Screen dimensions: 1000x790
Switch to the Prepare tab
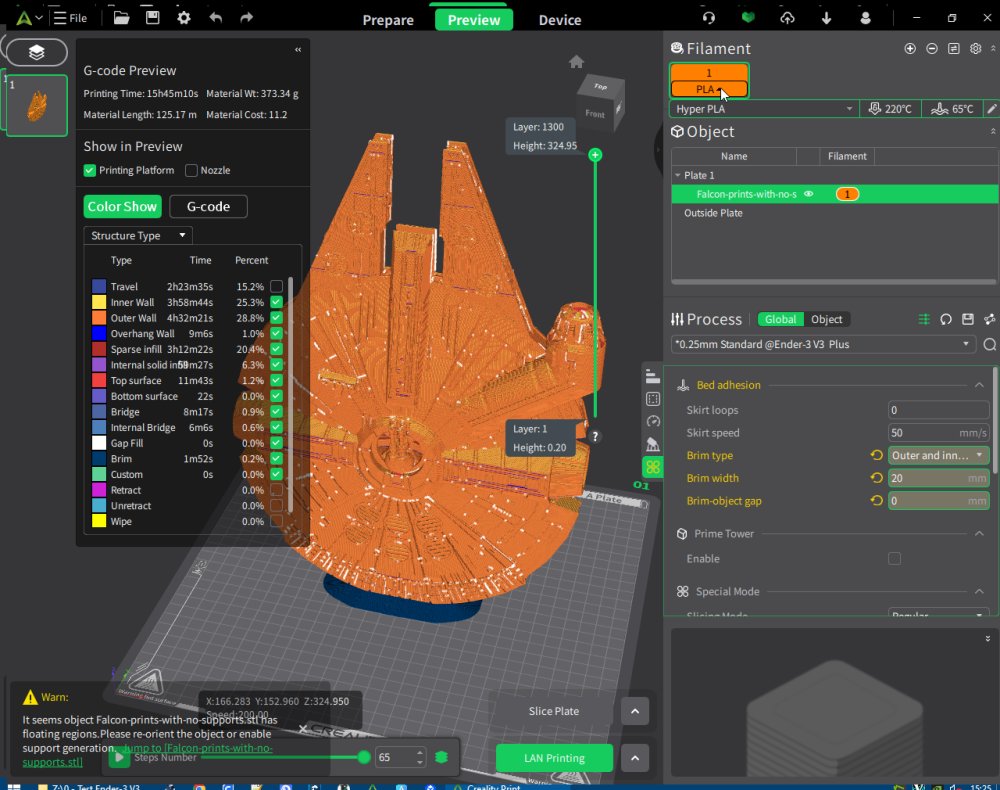(388, 20)
